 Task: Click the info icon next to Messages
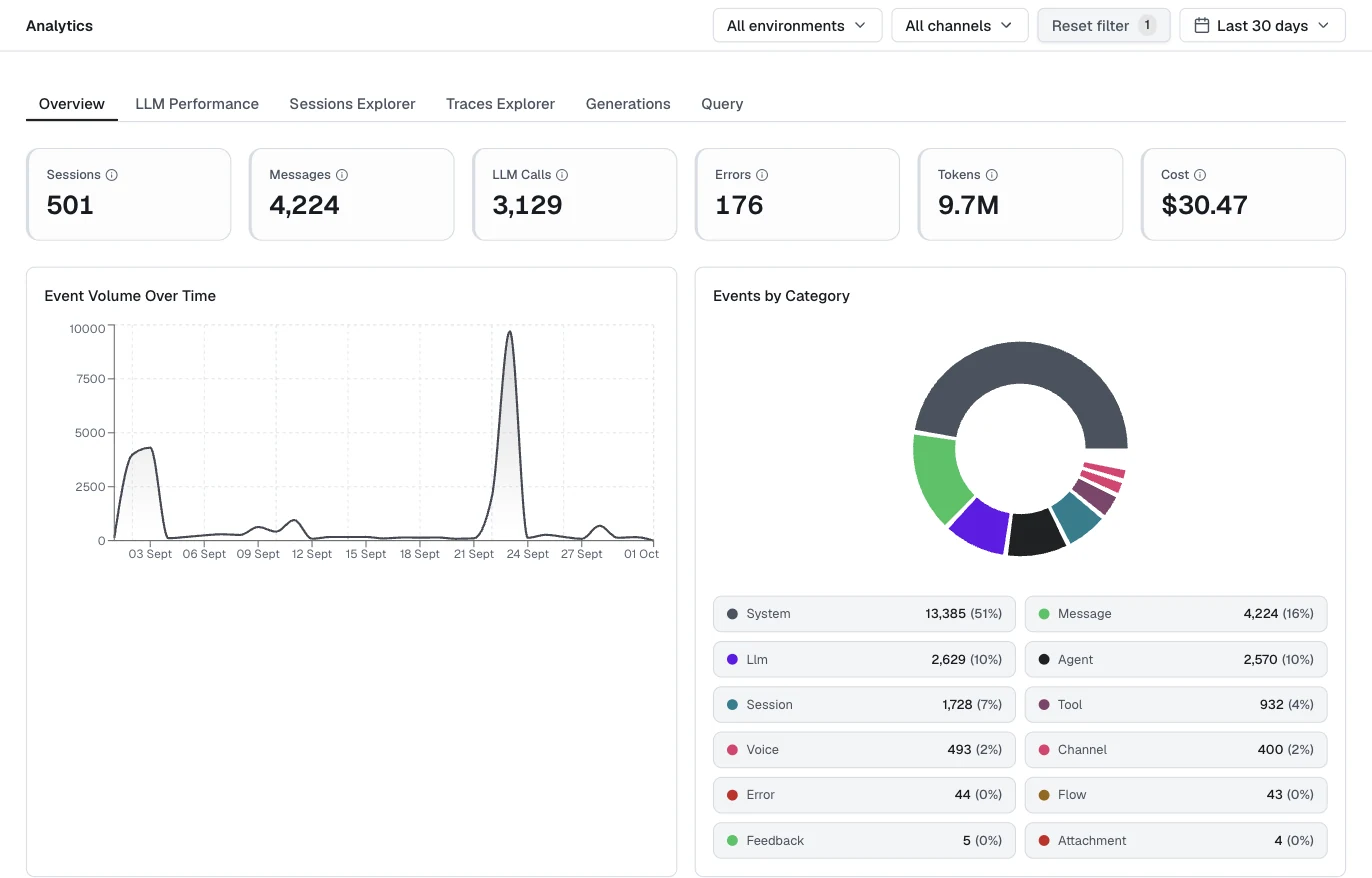[x=342, y=175]
